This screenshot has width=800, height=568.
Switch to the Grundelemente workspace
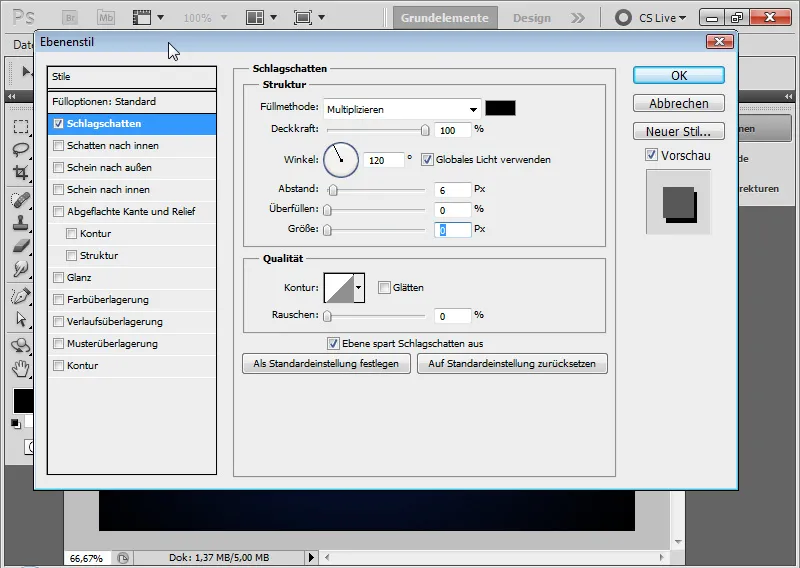pos(445,18)
